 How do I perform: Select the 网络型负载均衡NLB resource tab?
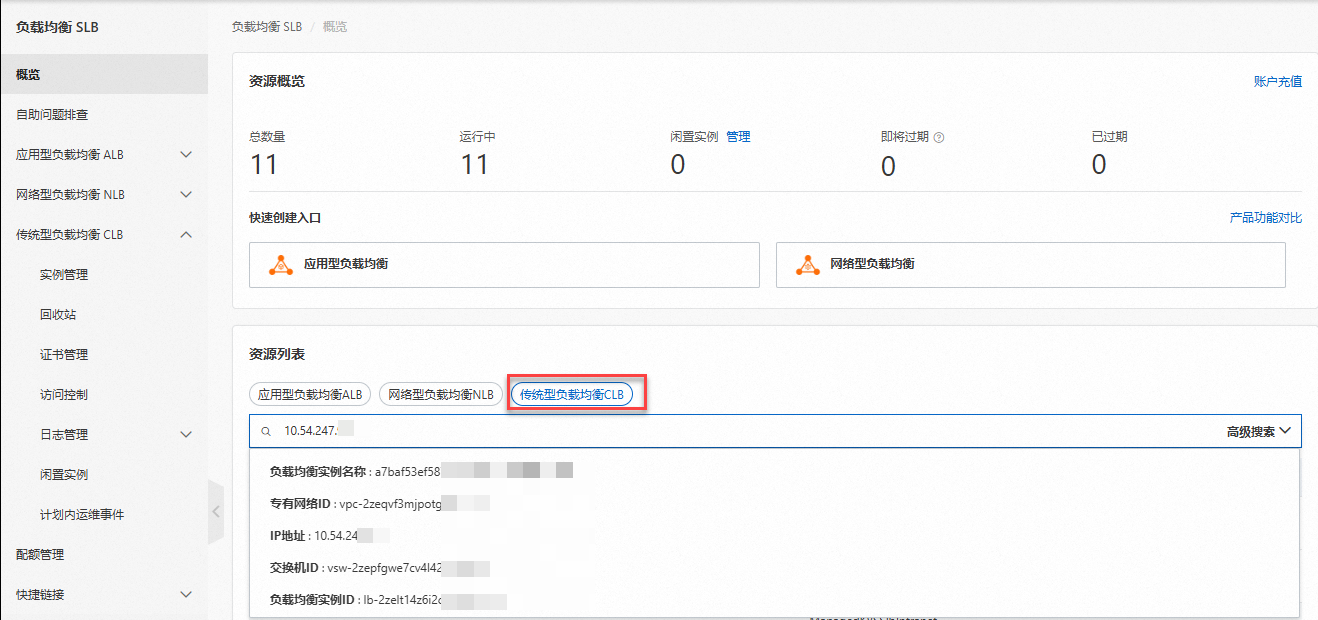(x=441, y=394)
